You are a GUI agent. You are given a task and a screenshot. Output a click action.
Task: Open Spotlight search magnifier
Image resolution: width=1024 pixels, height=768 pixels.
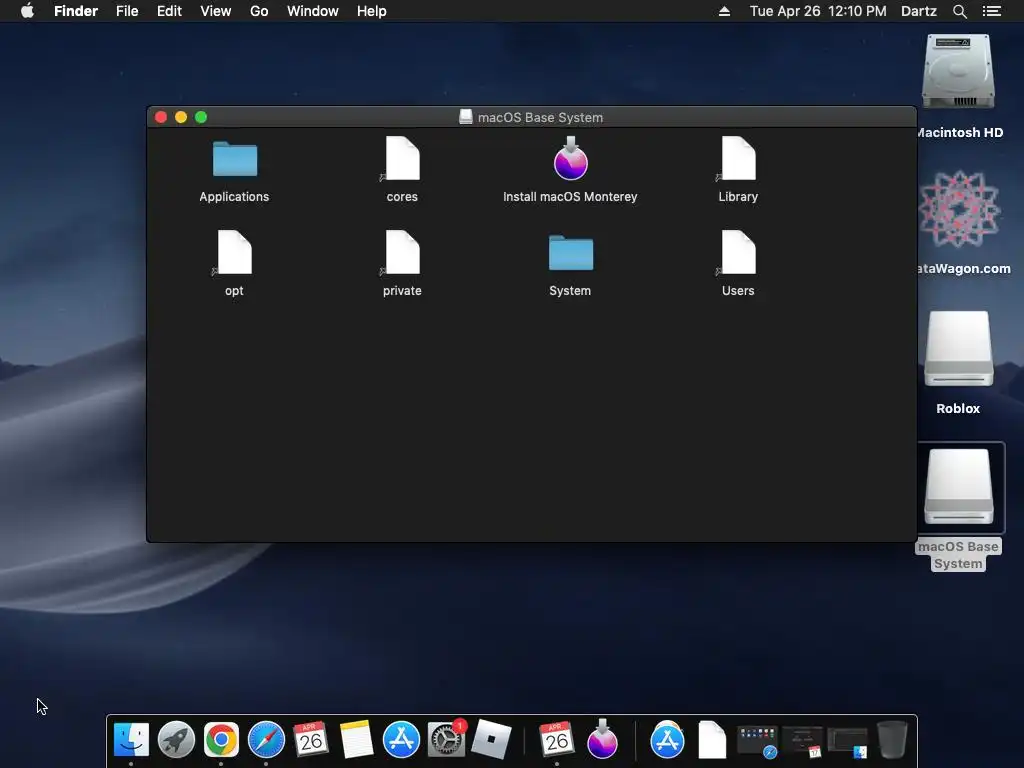click(959, 11)
